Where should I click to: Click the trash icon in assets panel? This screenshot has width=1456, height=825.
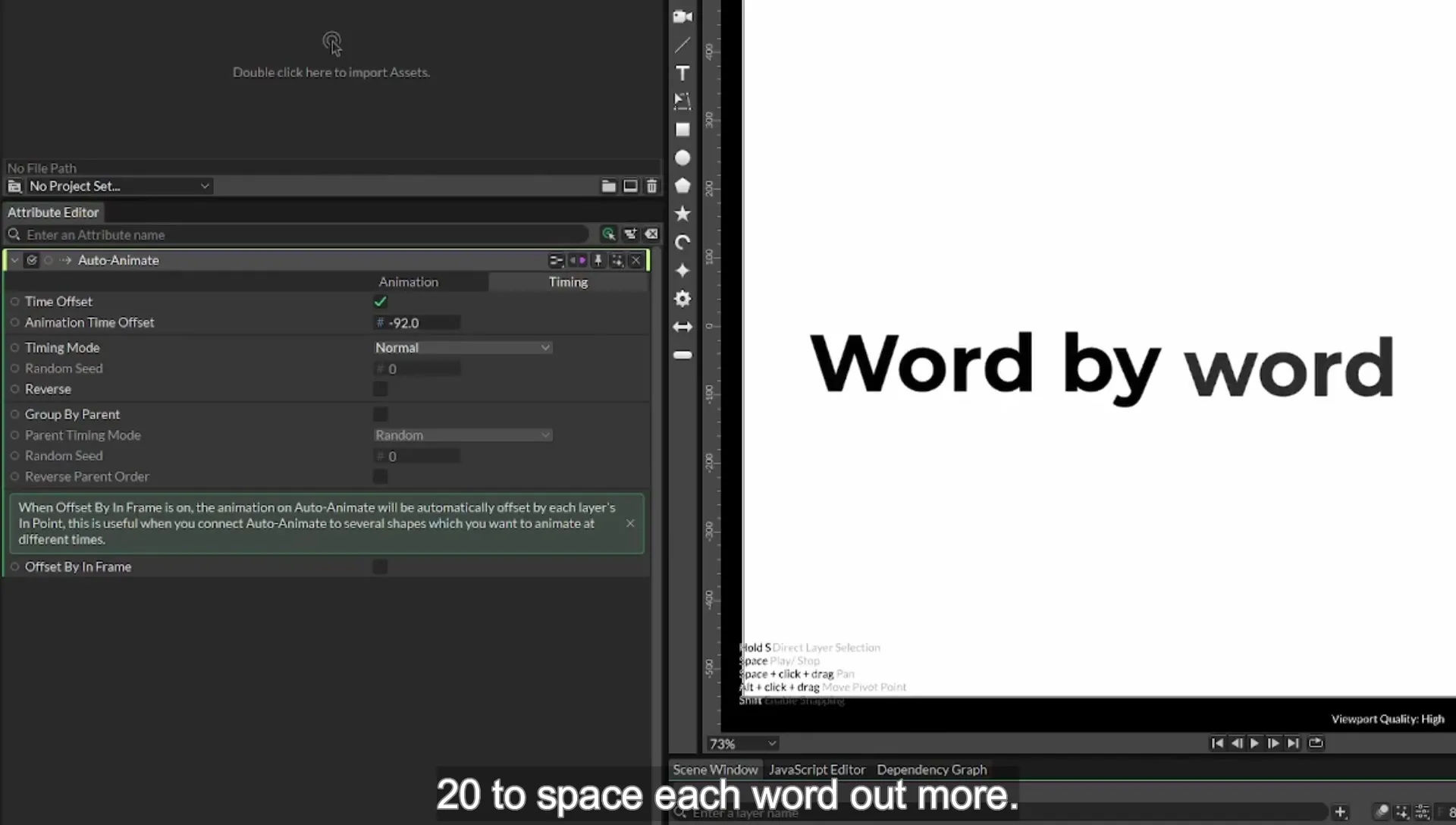click(x=651, y=186)
